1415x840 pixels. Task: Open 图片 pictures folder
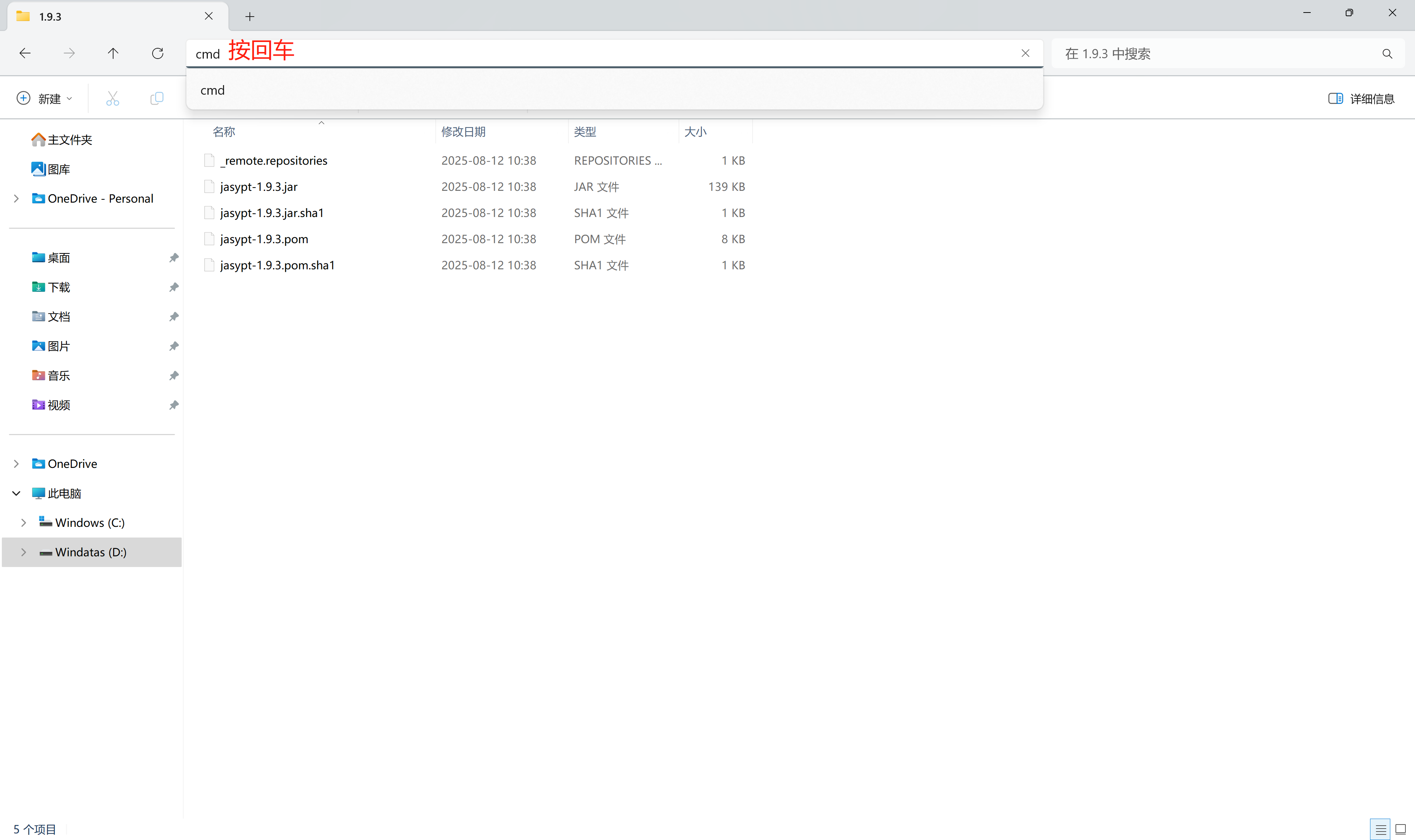pyautogui.click(x=51, y=346)
